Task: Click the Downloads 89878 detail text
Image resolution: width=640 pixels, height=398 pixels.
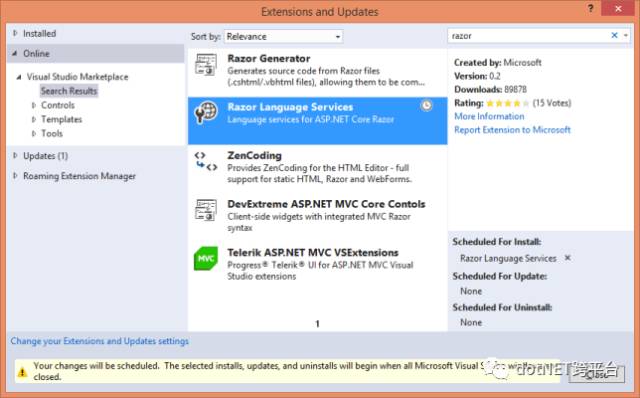Action: pyautogui.click(x=490, y=89)
